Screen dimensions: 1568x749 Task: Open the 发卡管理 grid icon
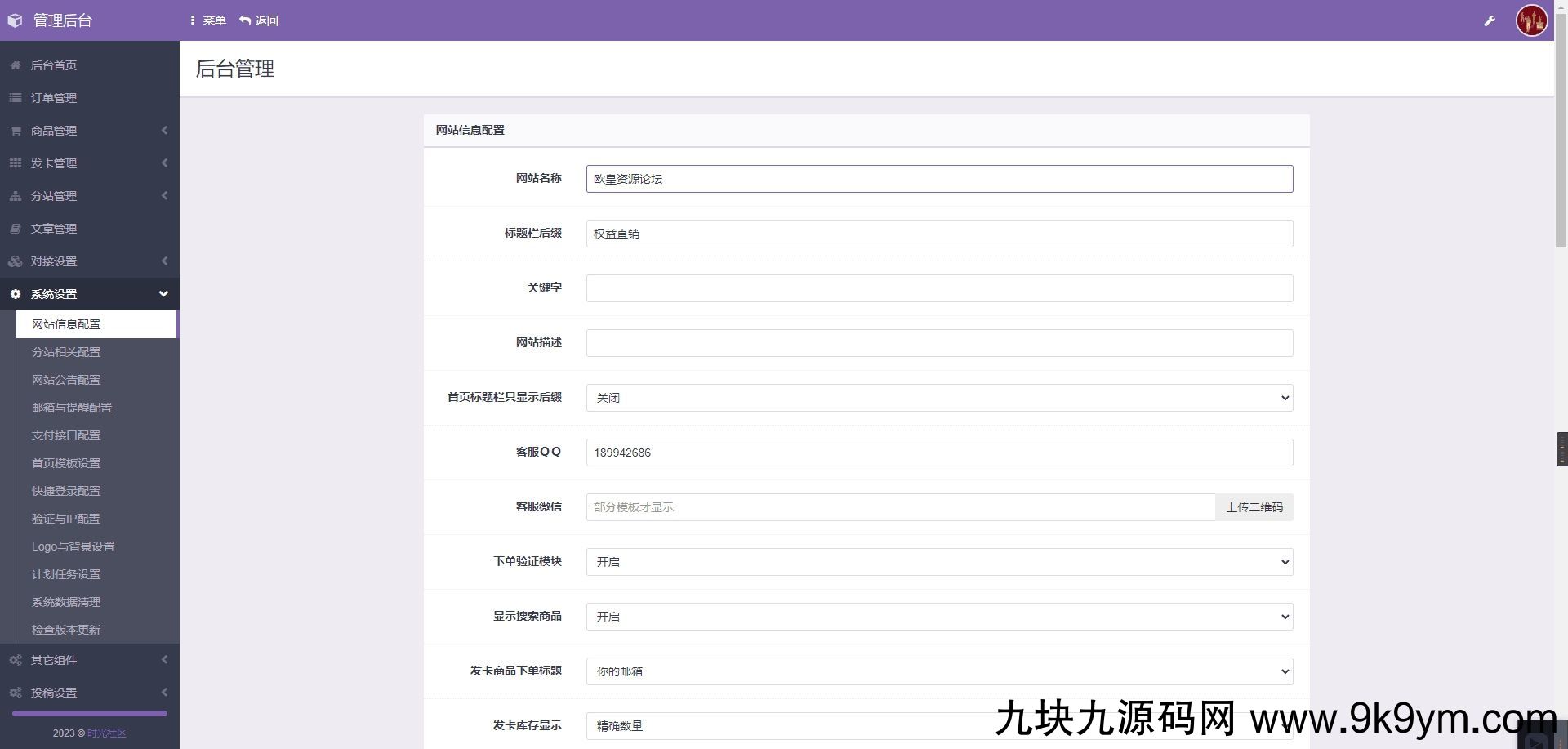point(14,163)
